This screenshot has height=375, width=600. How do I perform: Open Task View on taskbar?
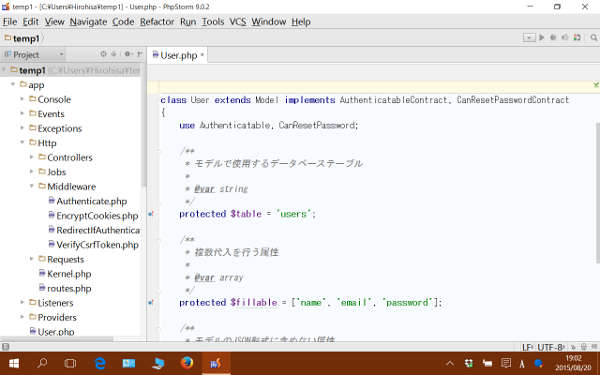click(x=70, y=363)
